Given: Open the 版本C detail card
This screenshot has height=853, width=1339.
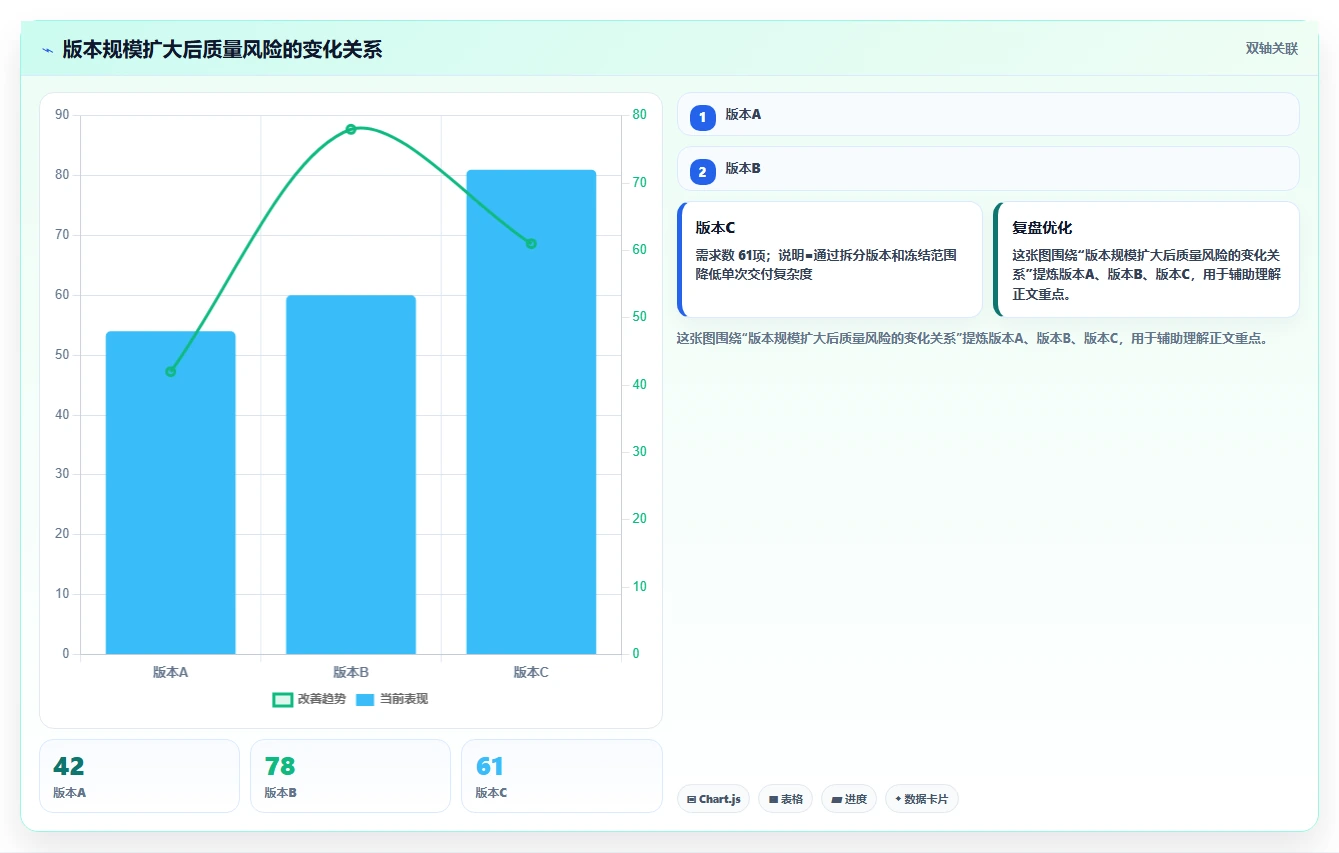Looking at the screenshot, I should click(x=830, y=259).
